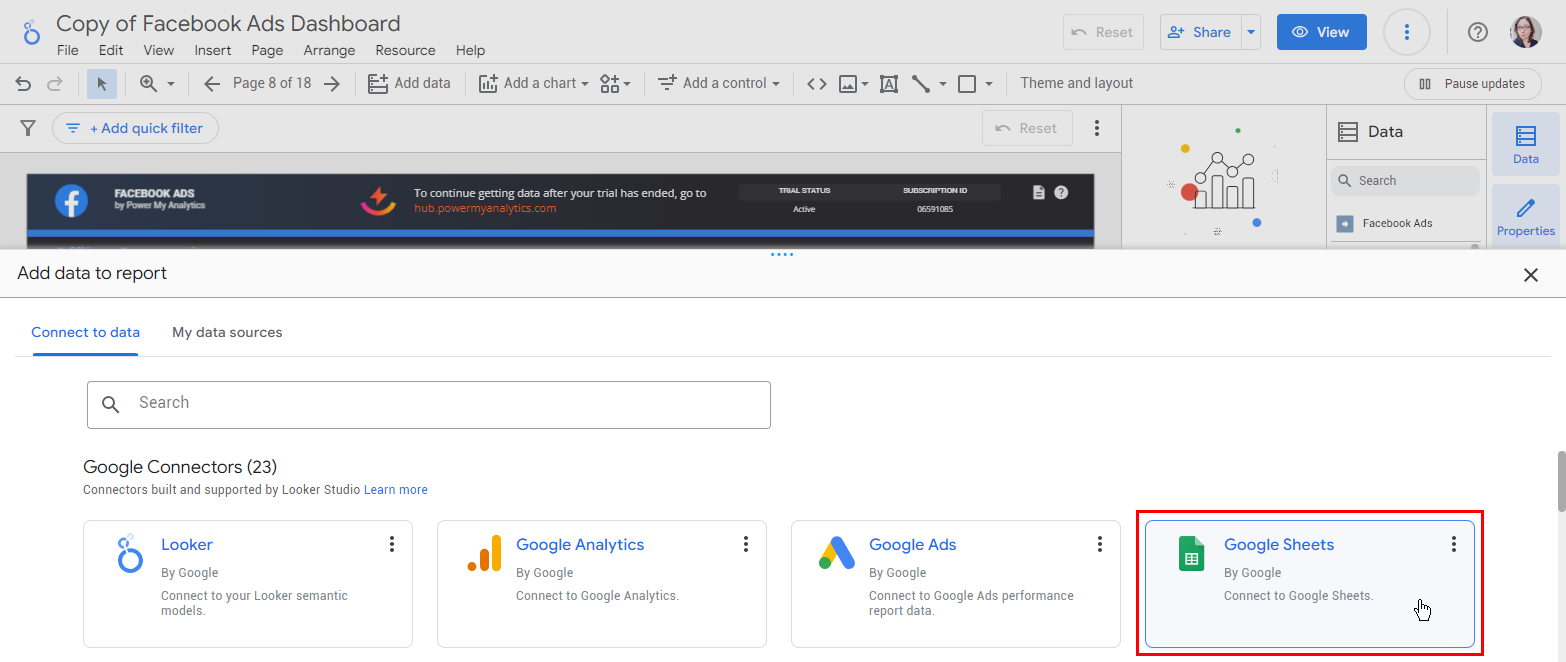Close the Add data to report panel
Screen dimensions: 1566x662
(1530, 275)
